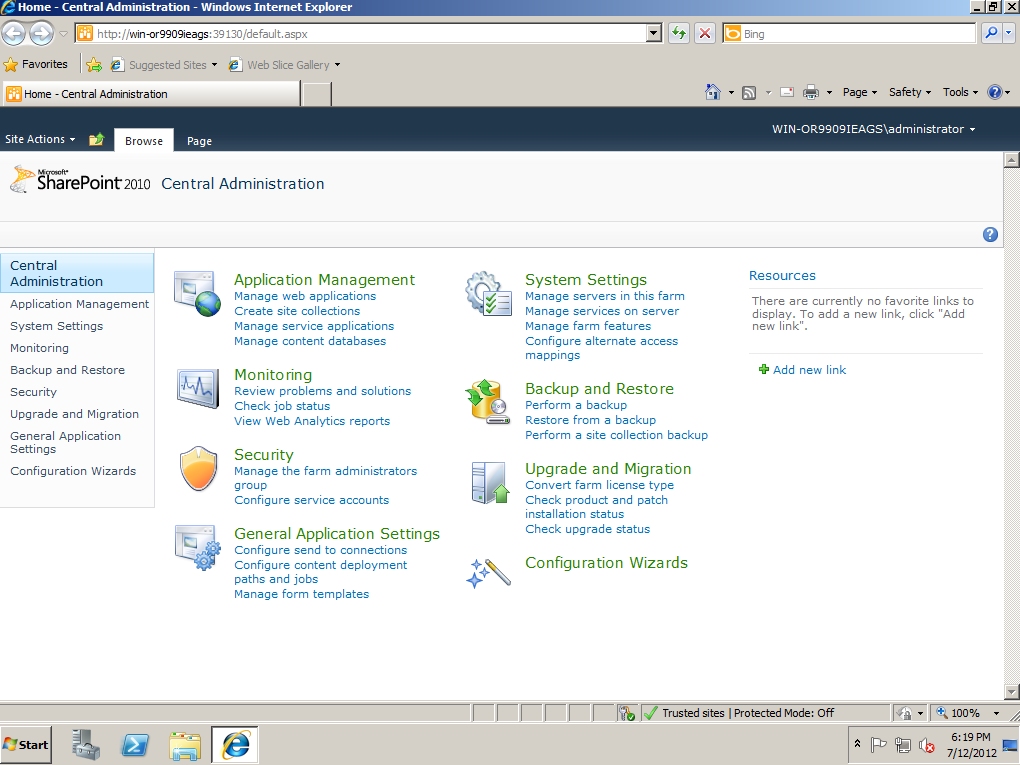Select Backup and Restore in left navigation
This screenshot has height=765, width=1020.
[67, 370]
